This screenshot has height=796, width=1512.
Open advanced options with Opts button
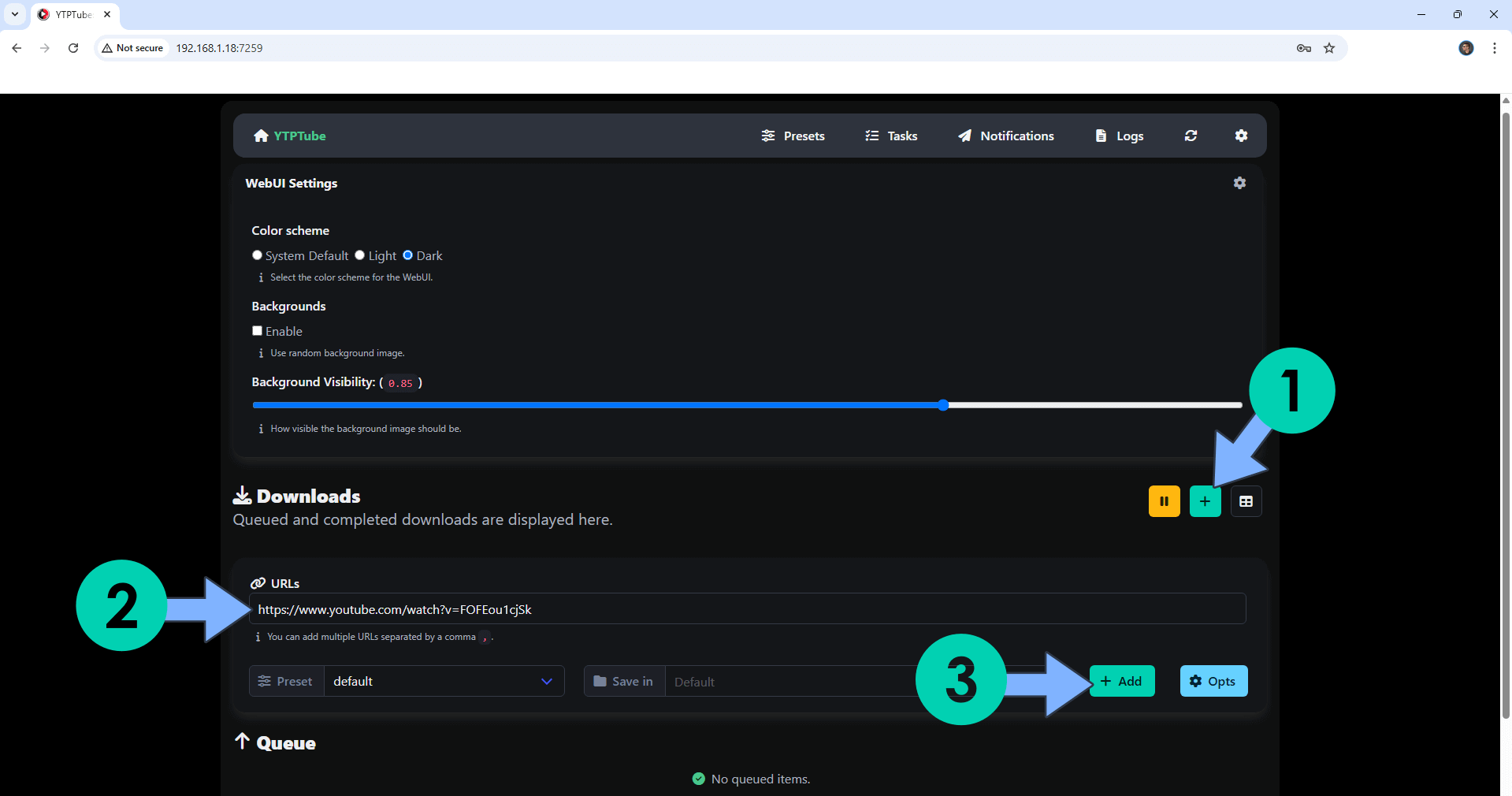(1213, 681)
